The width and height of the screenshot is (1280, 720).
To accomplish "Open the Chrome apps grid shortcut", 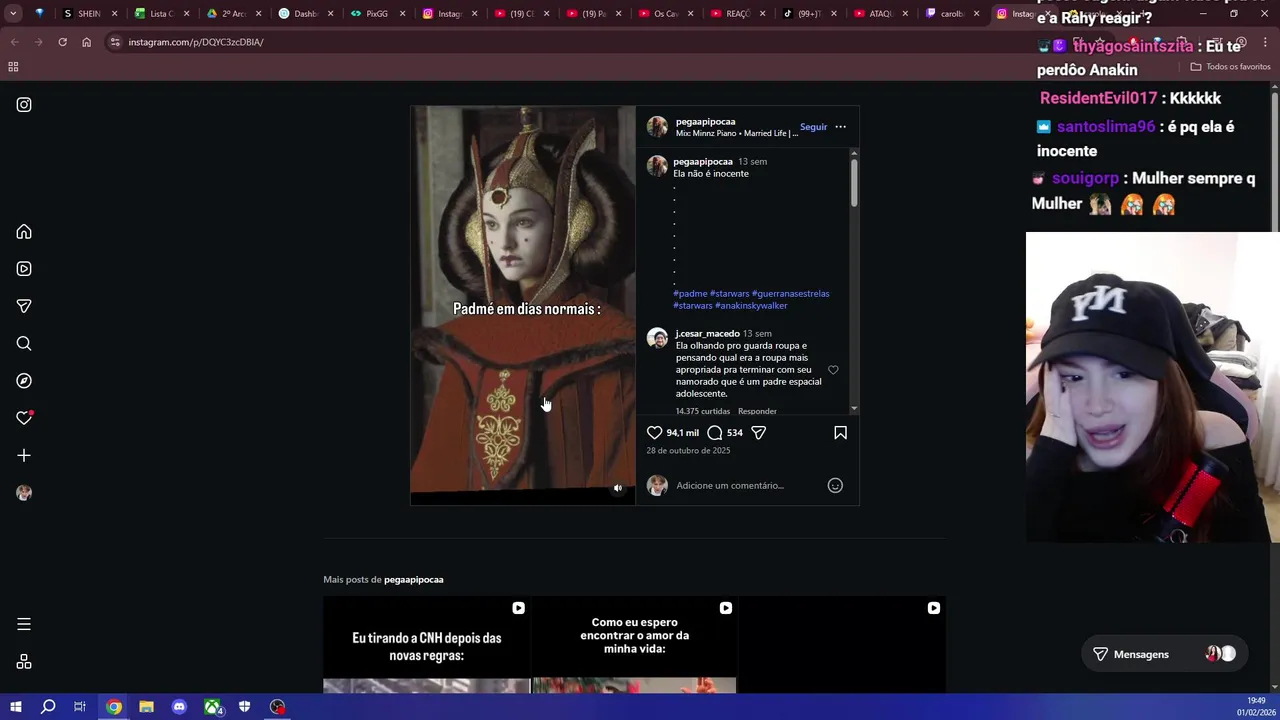I will point(13,67).
